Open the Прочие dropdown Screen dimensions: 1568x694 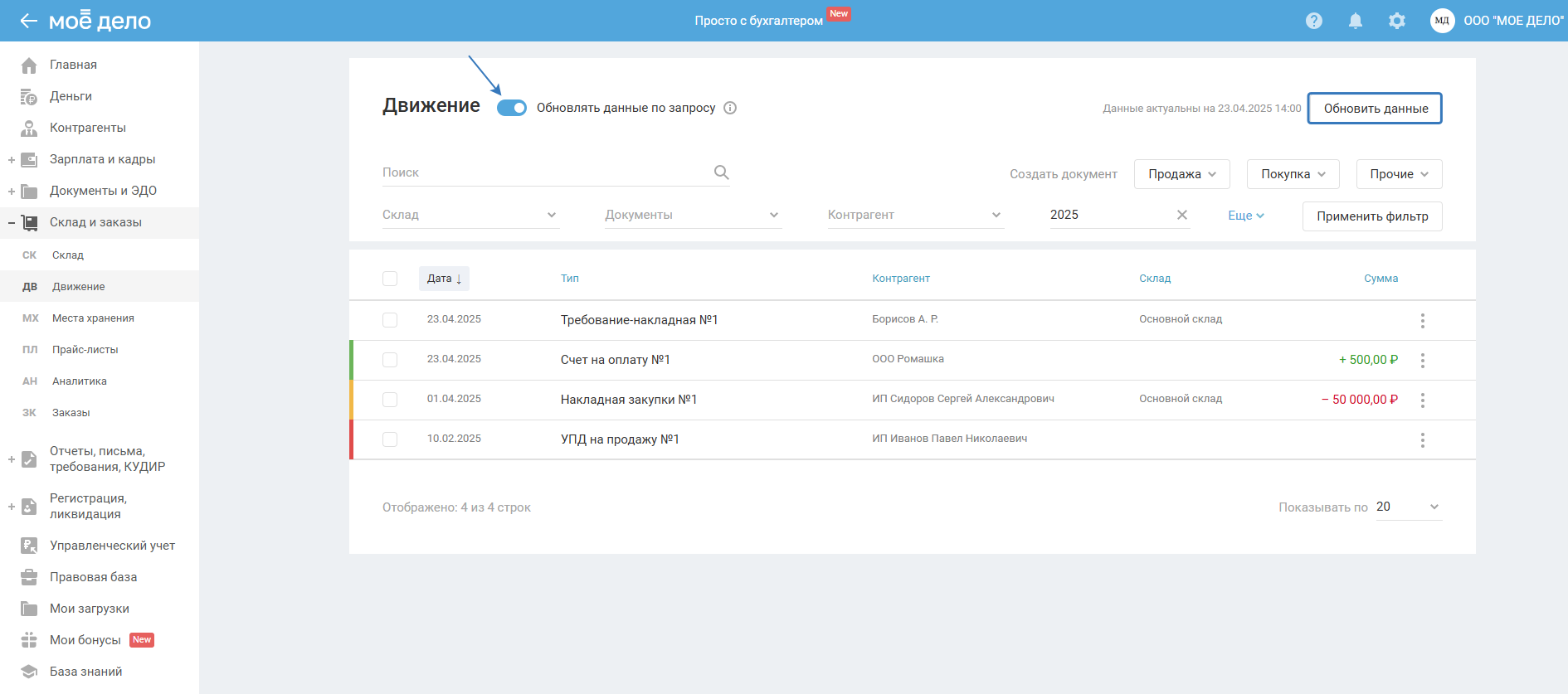1399,174
